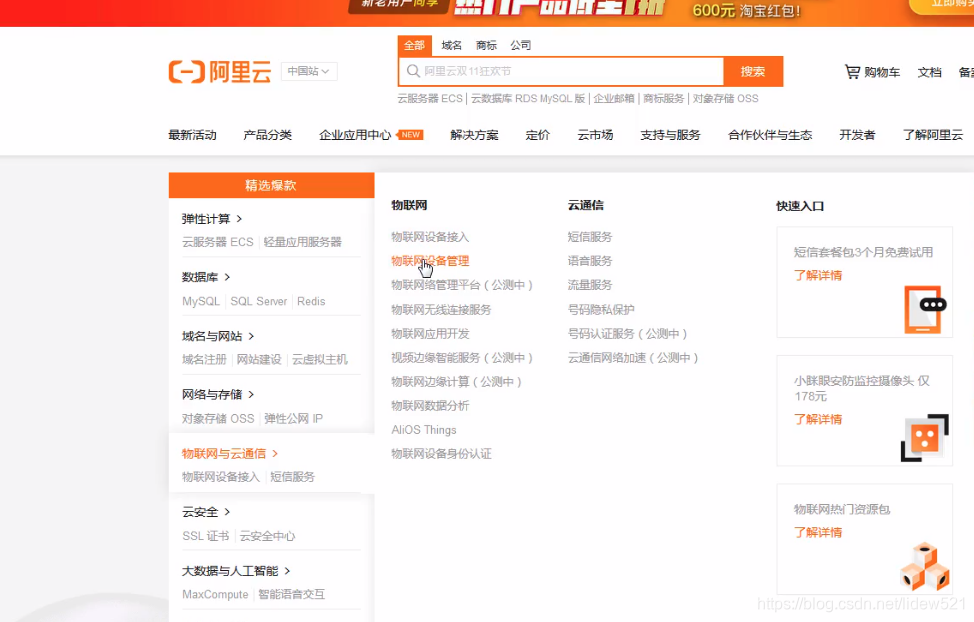Open the 产品分类 menu
Viewport: 974px width, 622px height.
(268, 135)
